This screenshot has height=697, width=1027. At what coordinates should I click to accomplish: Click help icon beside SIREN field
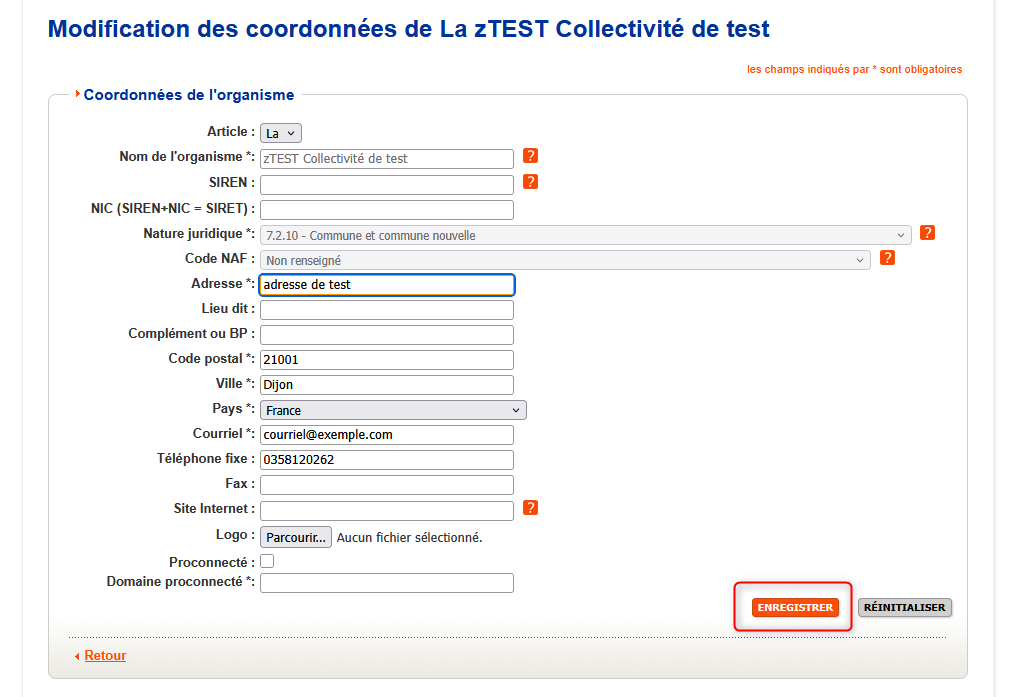click(531, 182)
